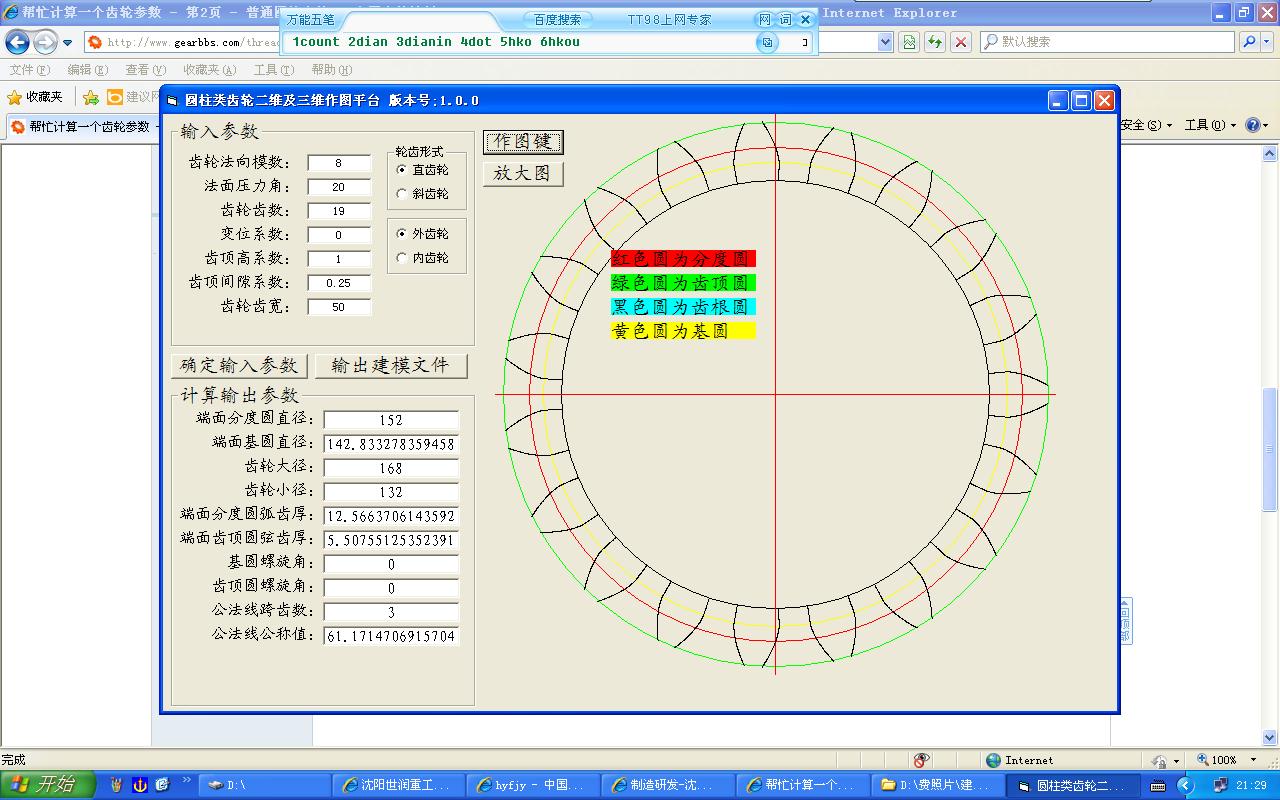
Task: Open the 收藏夹(A) favorites menu
Action: [210, 70]
